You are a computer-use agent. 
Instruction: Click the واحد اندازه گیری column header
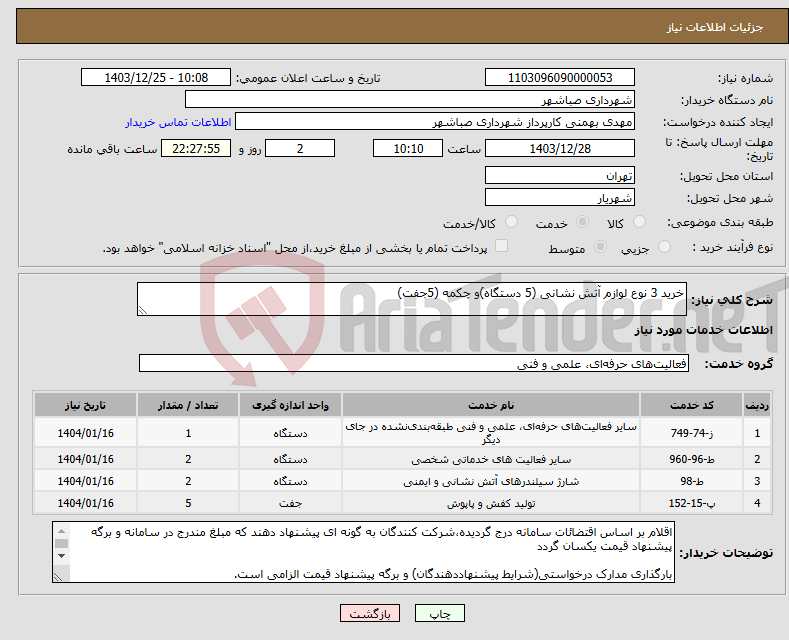290,405
